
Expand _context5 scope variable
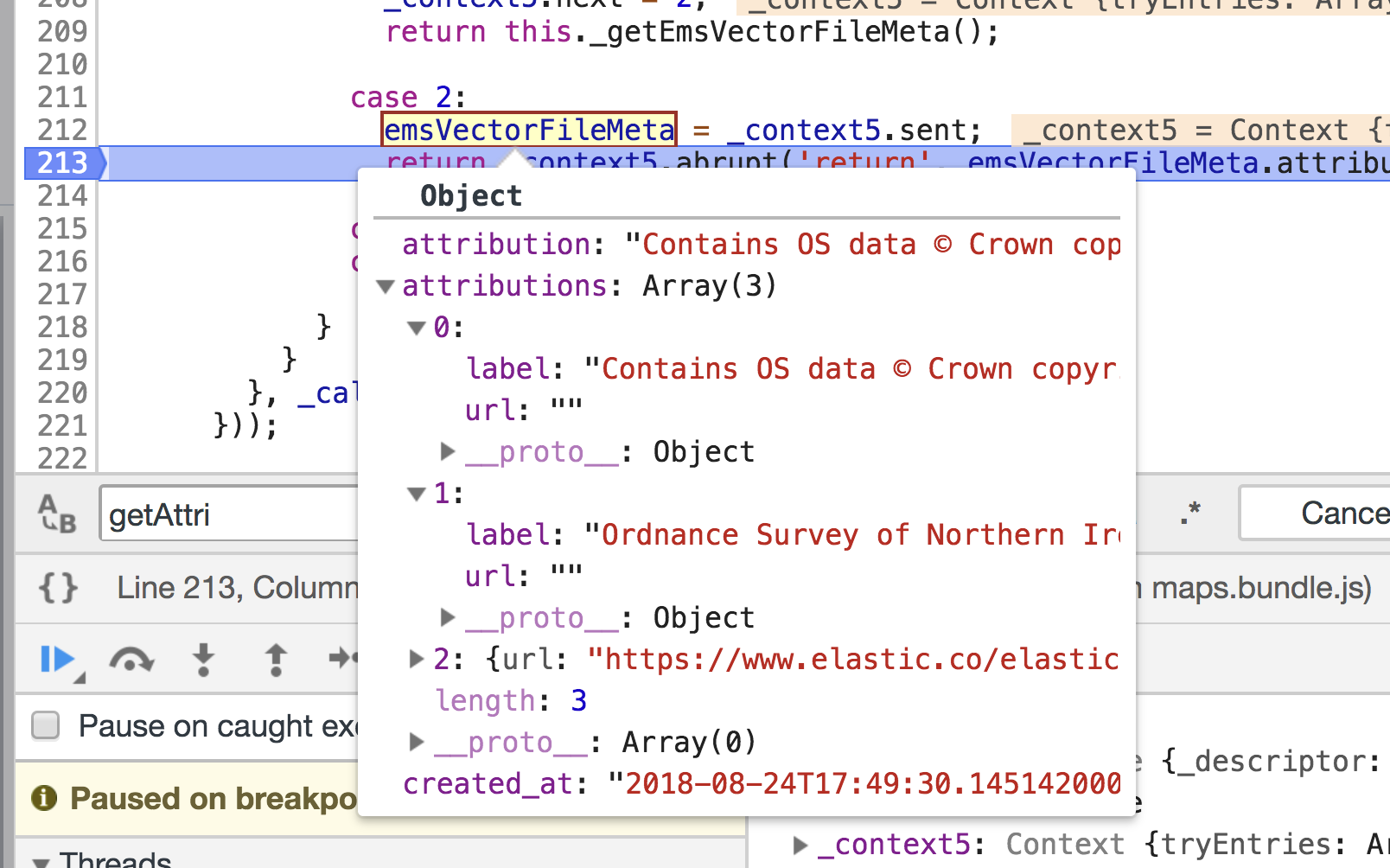(800, 845)
